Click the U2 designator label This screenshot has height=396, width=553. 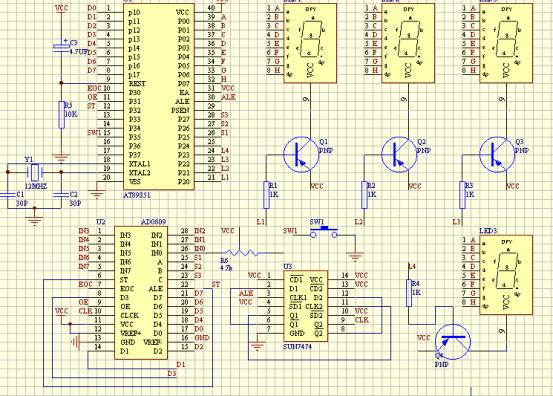(101, 222)
